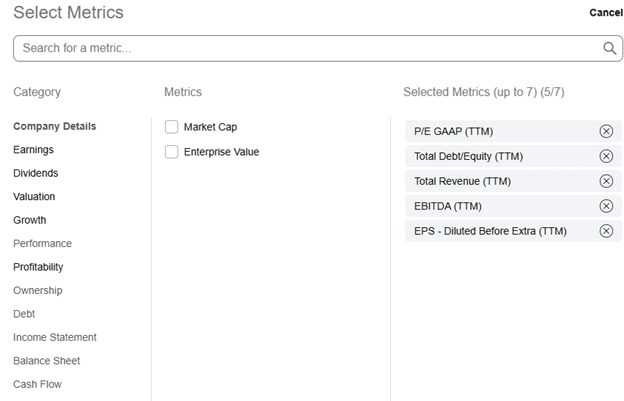Click the Search for a metric field
Image resolution: width=624 pixels, height=401 pixels.
(x=300, y=48)
